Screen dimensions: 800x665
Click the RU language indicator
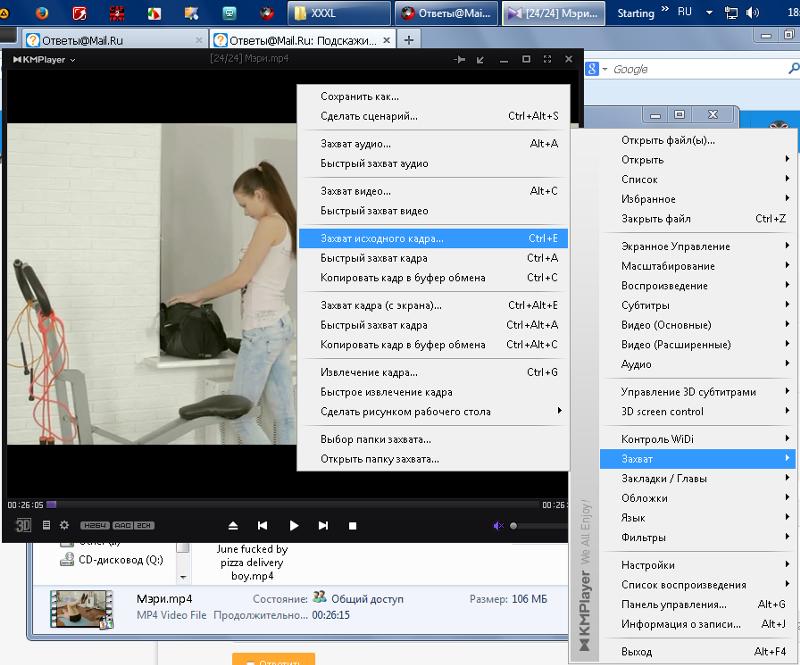[685, 12]
